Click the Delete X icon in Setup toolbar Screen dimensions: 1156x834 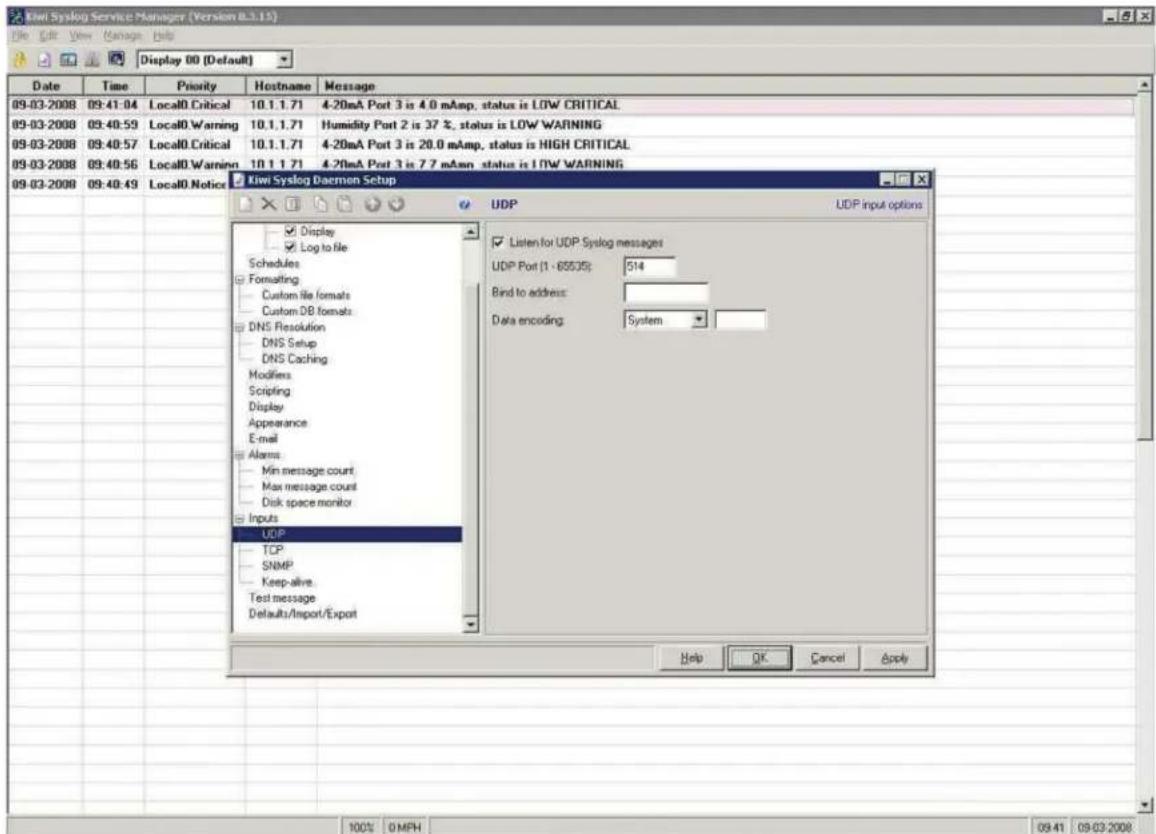click(269, 204)
